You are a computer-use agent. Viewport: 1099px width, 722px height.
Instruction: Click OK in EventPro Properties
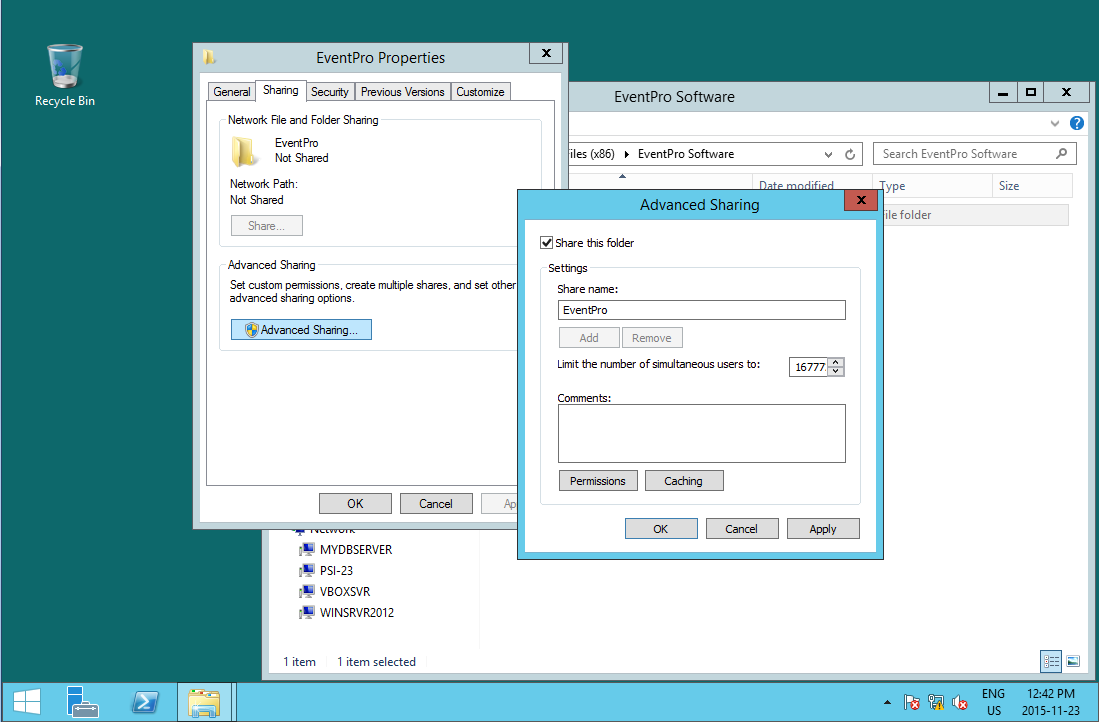[355, 503]
